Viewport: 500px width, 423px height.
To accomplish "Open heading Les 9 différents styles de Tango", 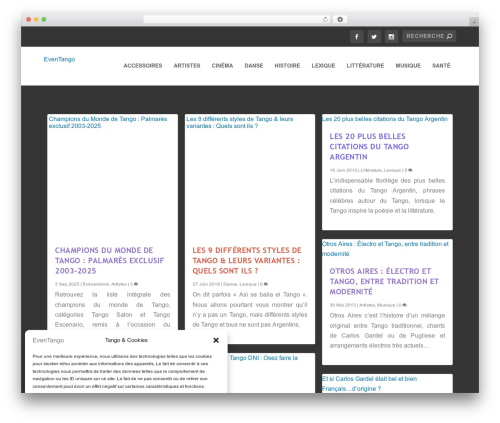I will [x=247, y=260].
